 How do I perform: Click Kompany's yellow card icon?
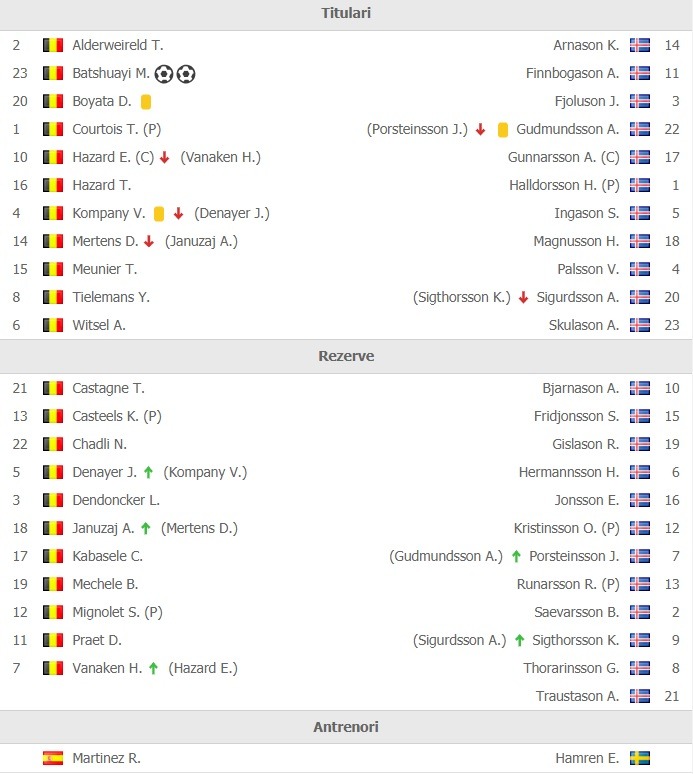pyautogui.click(x=159, y=214)
